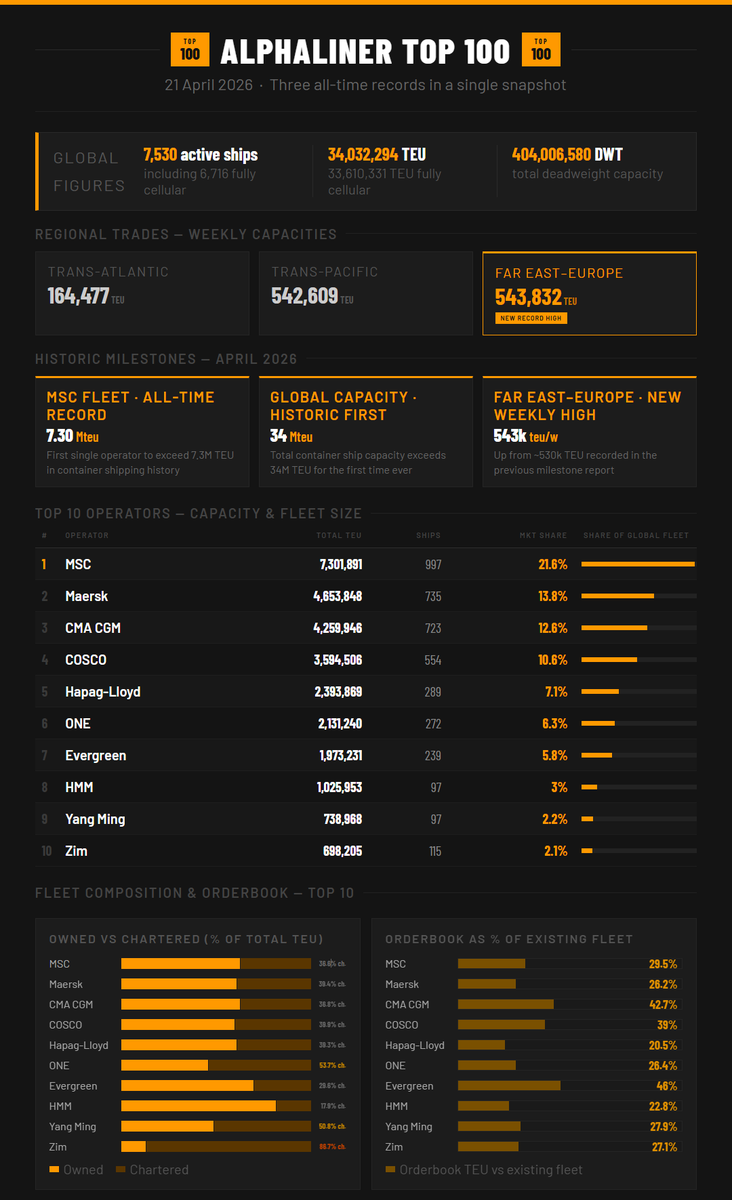Click the OWNED VS CHARTERED panel heading
Viewport: 732px width, 1200px height.
click(186, 940)
